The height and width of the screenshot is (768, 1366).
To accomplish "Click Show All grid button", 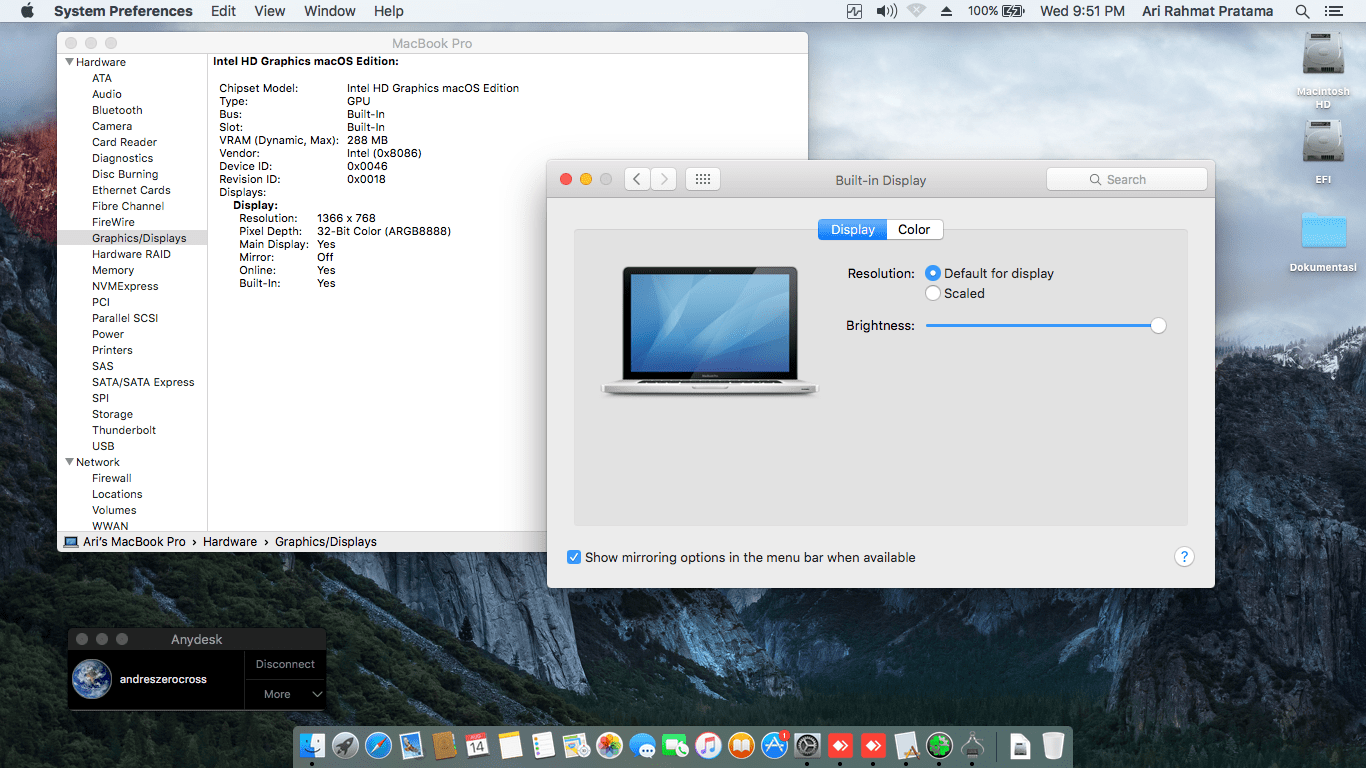I will [x=703, y=179].
